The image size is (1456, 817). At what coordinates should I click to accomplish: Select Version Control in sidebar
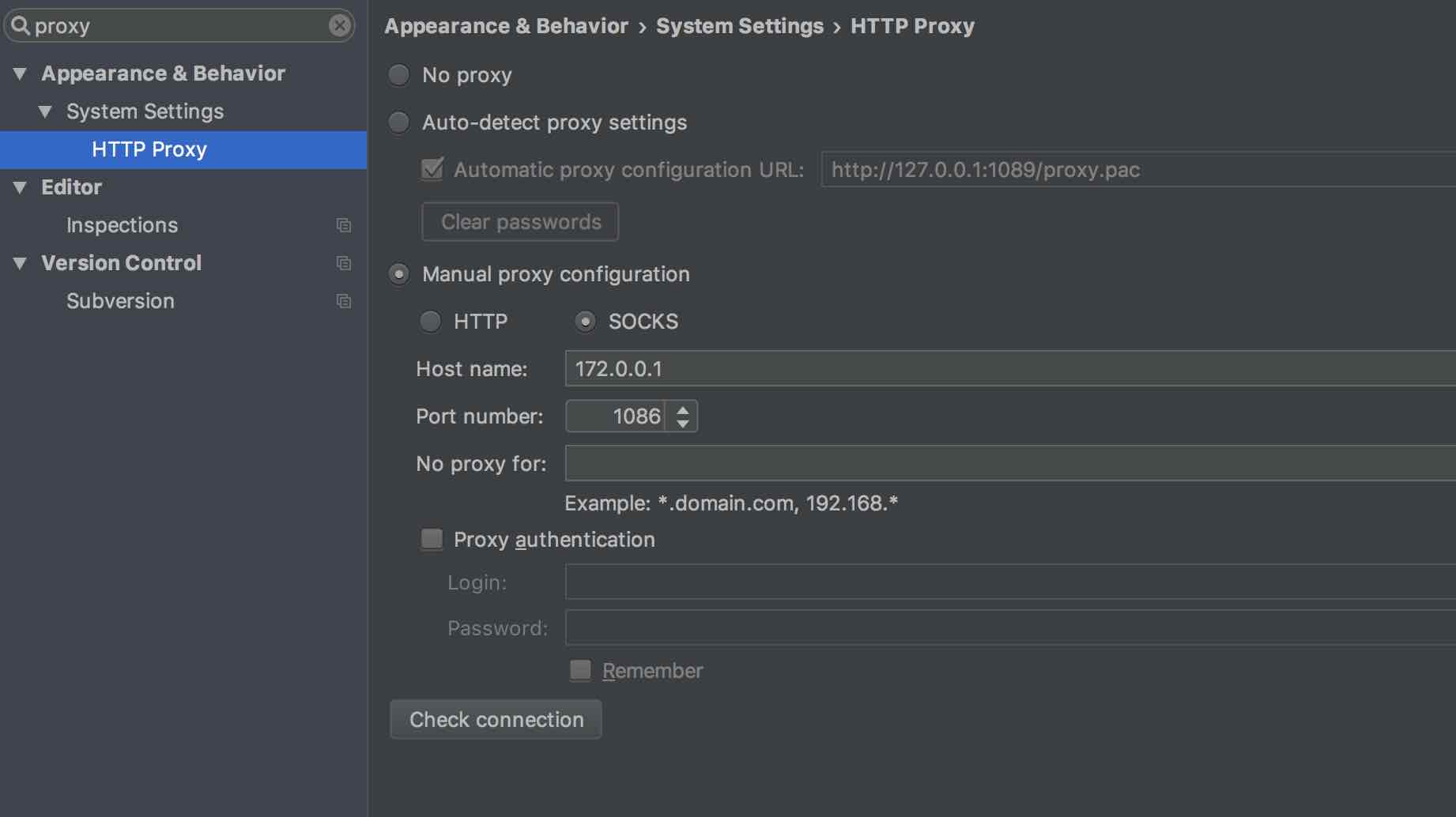coord(122,263)
